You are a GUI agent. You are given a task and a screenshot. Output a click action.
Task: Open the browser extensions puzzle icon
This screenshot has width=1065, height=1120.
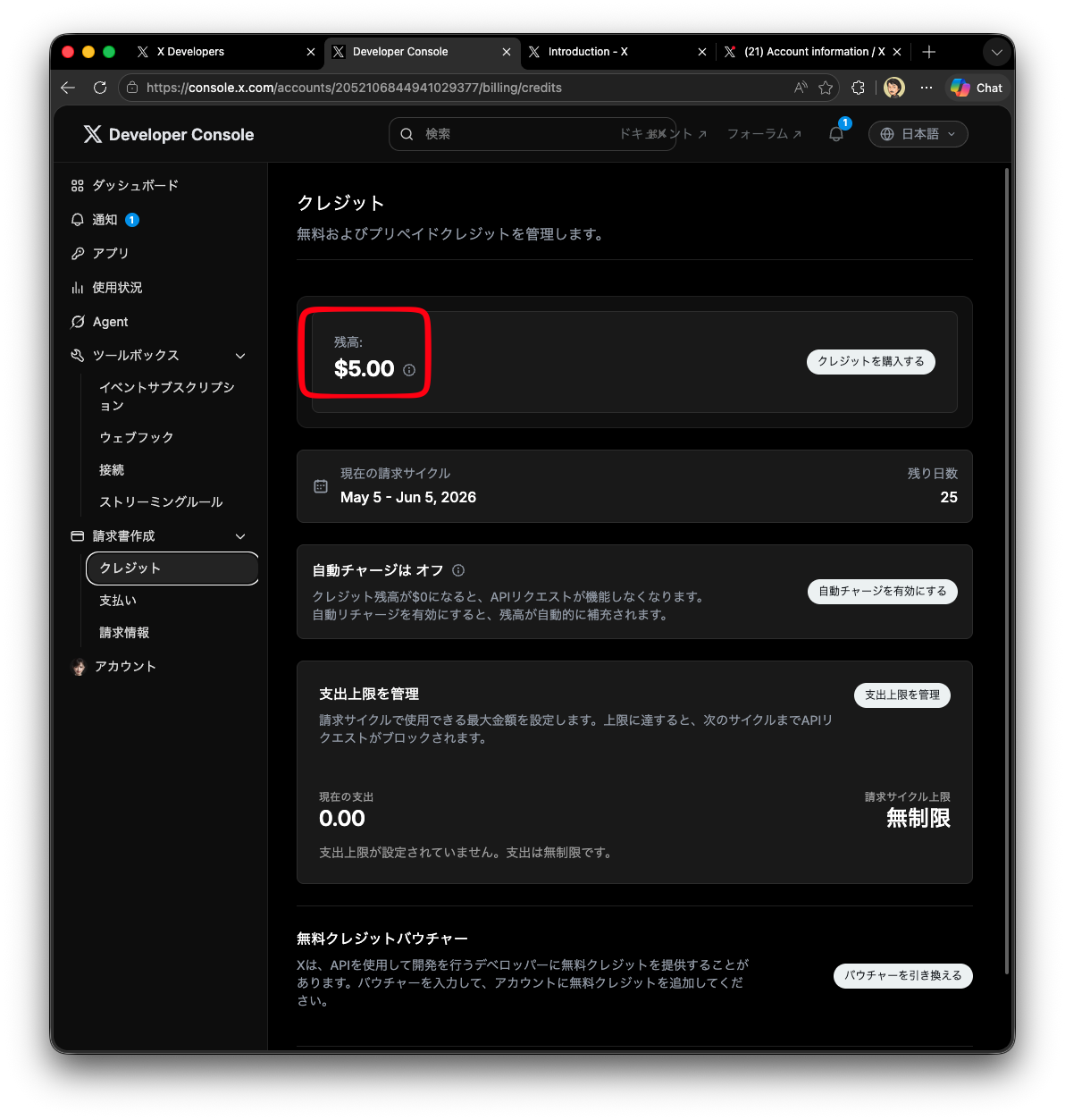858,88
